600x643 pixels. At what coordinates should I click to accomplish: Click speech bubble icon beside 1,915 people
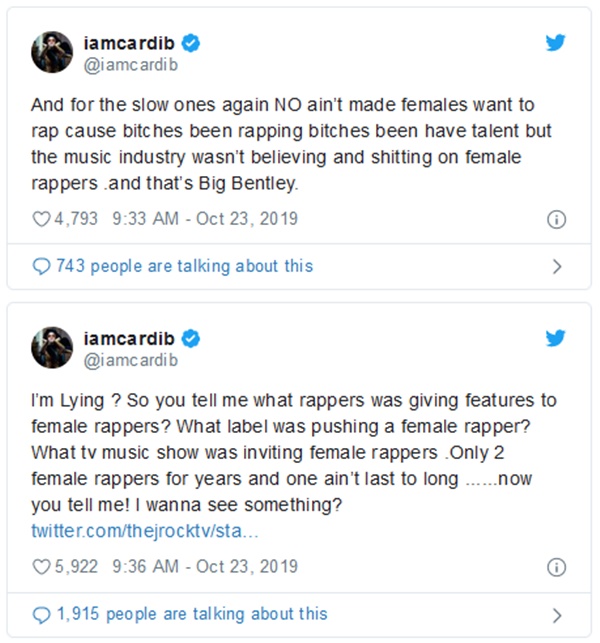click(x=41, y=614)
